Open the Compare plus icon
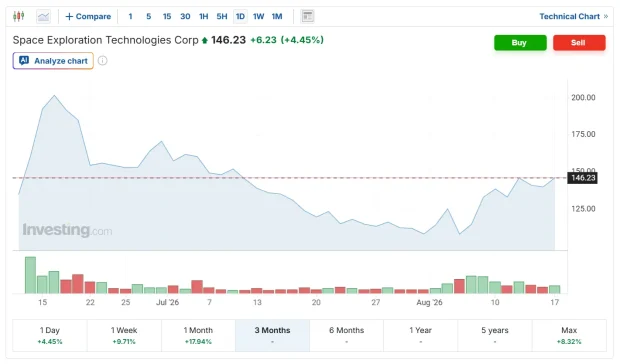The height and width of the screenshot is (364, 620). (69, 16)
